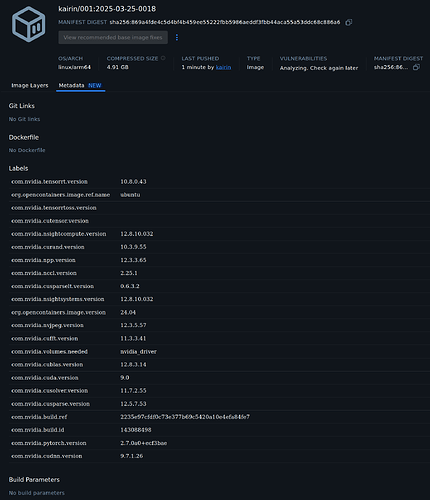Click the compressed size info icon
This screenshot has width=430, height=500.
163,58
